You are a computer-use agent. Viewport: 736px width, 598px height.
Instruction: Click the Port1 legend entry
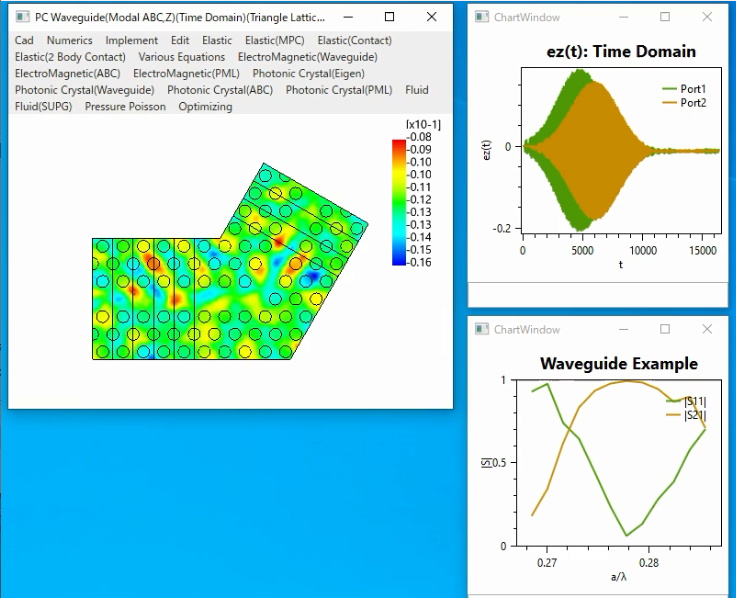click(x=684, y=89)
